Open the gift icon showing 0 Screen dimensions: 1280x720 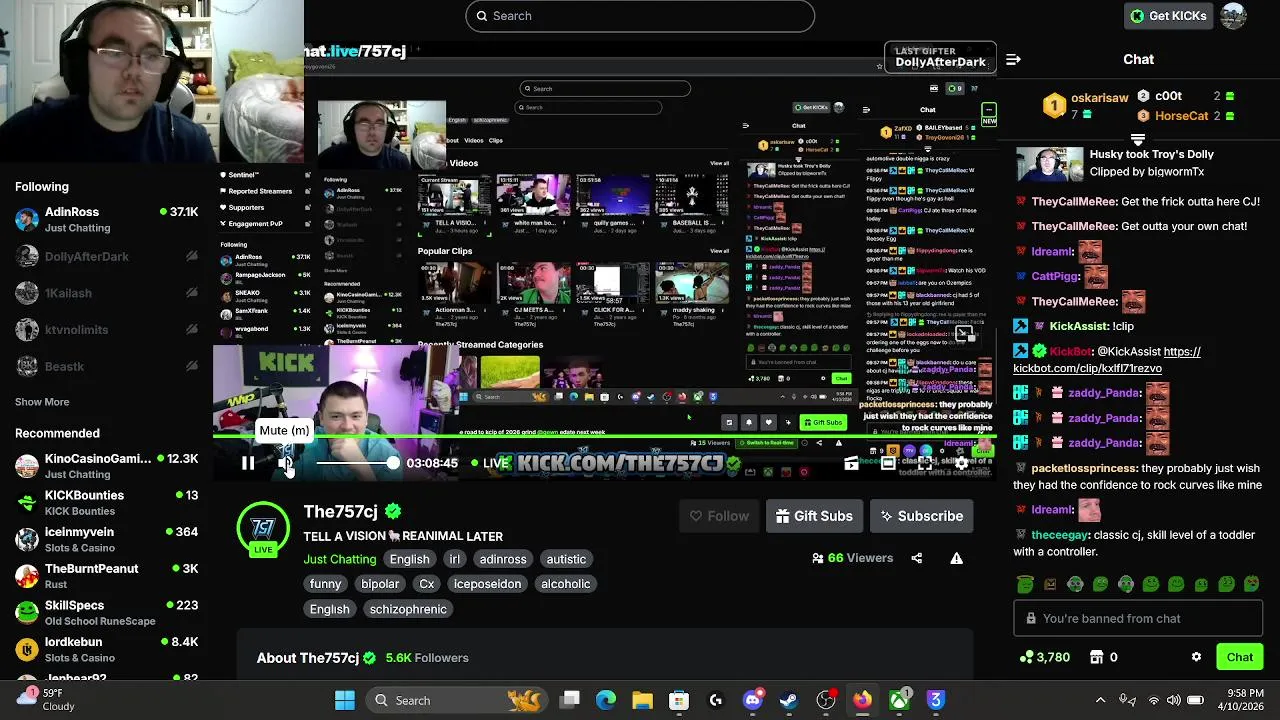pyautogui.click(x=1103, y=657)
